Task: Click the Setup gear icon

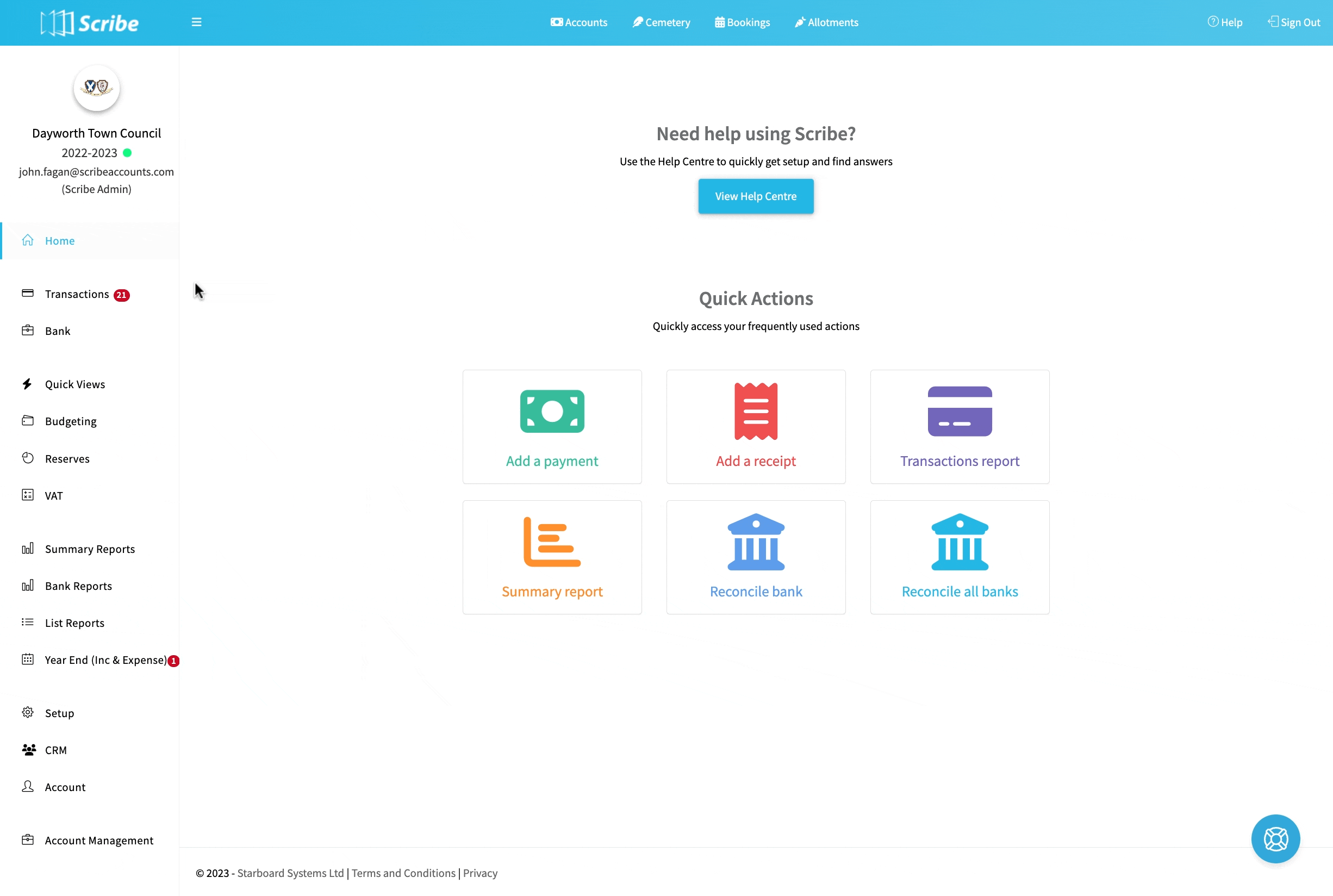Action: [27, 712]
